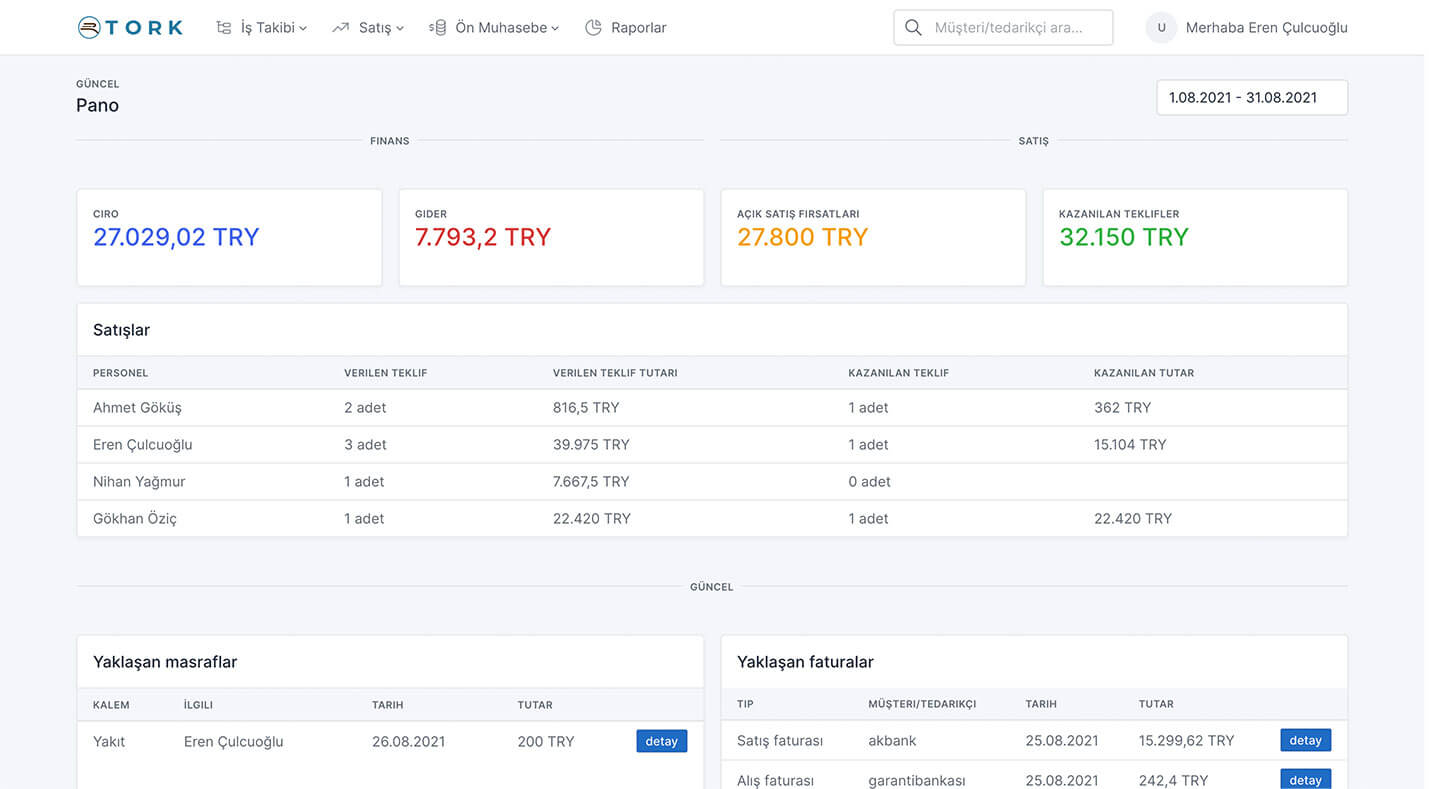Click the Ciro 27.029,02 TRY card
This screenshot has height=789, width=1429.
(x=229, y=238)
